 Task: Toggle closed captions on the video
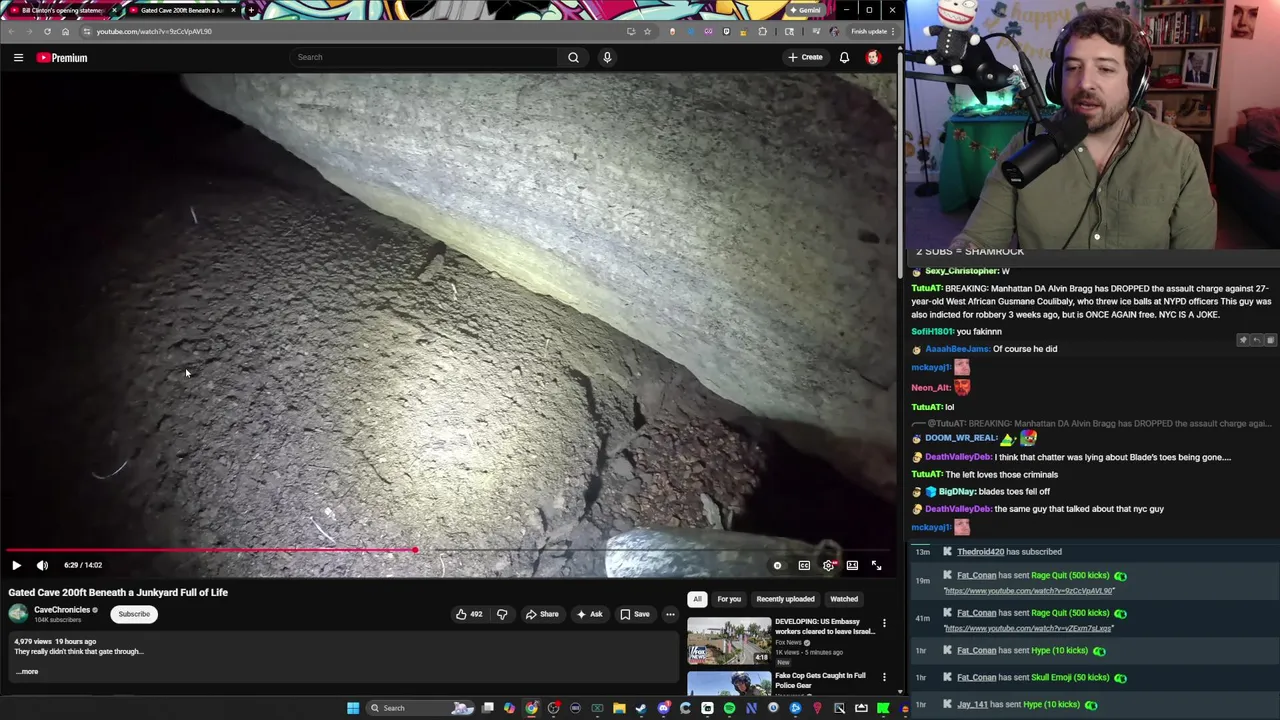[804, 565]
